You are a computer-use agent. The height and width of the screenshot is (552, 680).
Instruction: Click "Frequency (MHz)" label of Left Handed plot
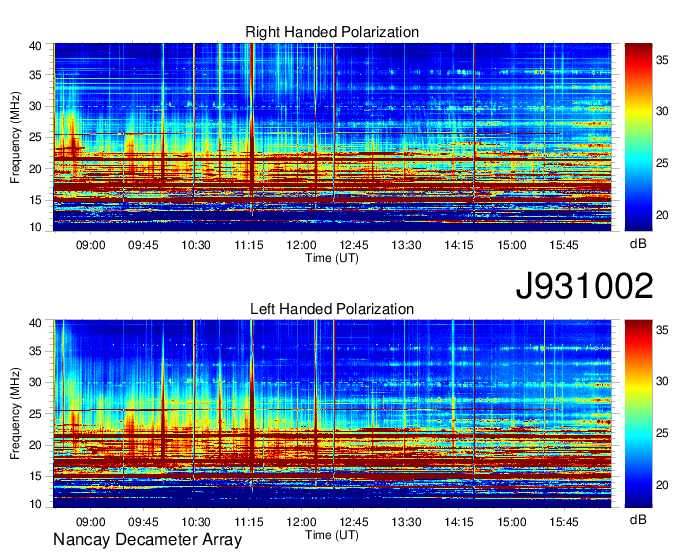tap(15, 414)
